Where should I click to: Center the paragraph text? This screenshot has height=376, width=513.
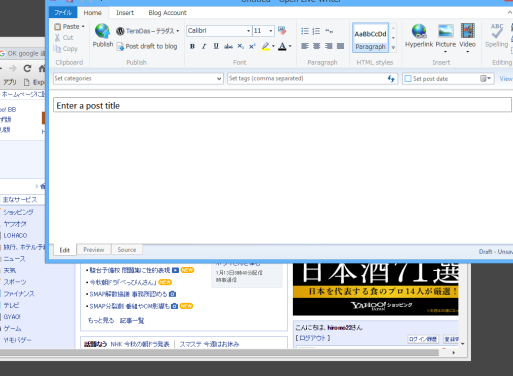(317, 46)
